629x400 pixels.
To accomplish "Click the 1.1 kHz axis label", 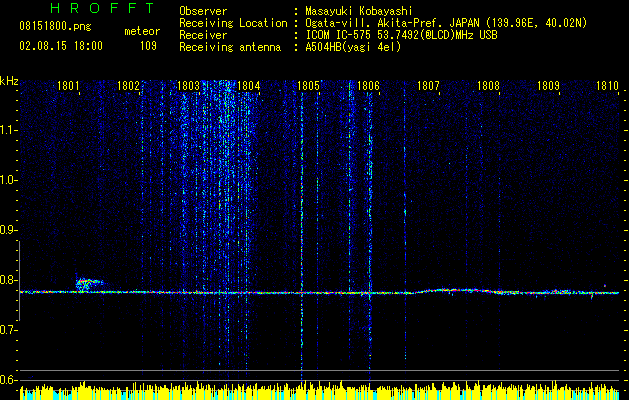I will point(9,130).
